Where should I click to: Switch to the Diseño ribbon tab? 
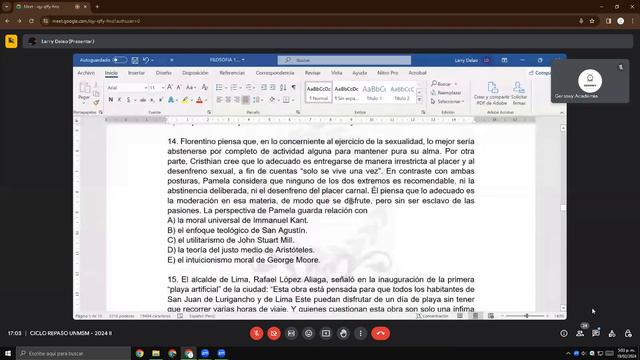(x=164, y=73)
